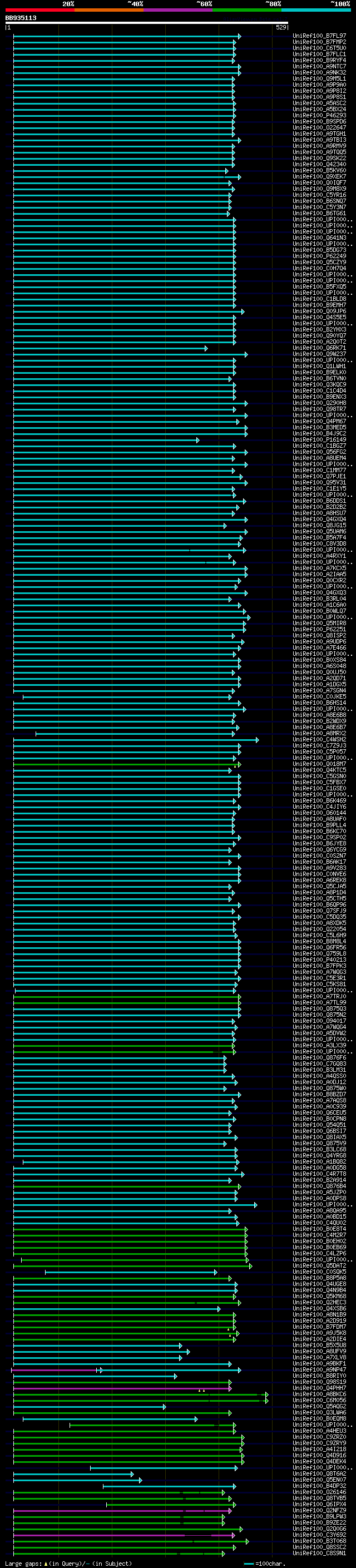The image size is (356, 1568).
Task: Select the UniRef100_C0H7Q4 label
Action: tap(319, 269)
